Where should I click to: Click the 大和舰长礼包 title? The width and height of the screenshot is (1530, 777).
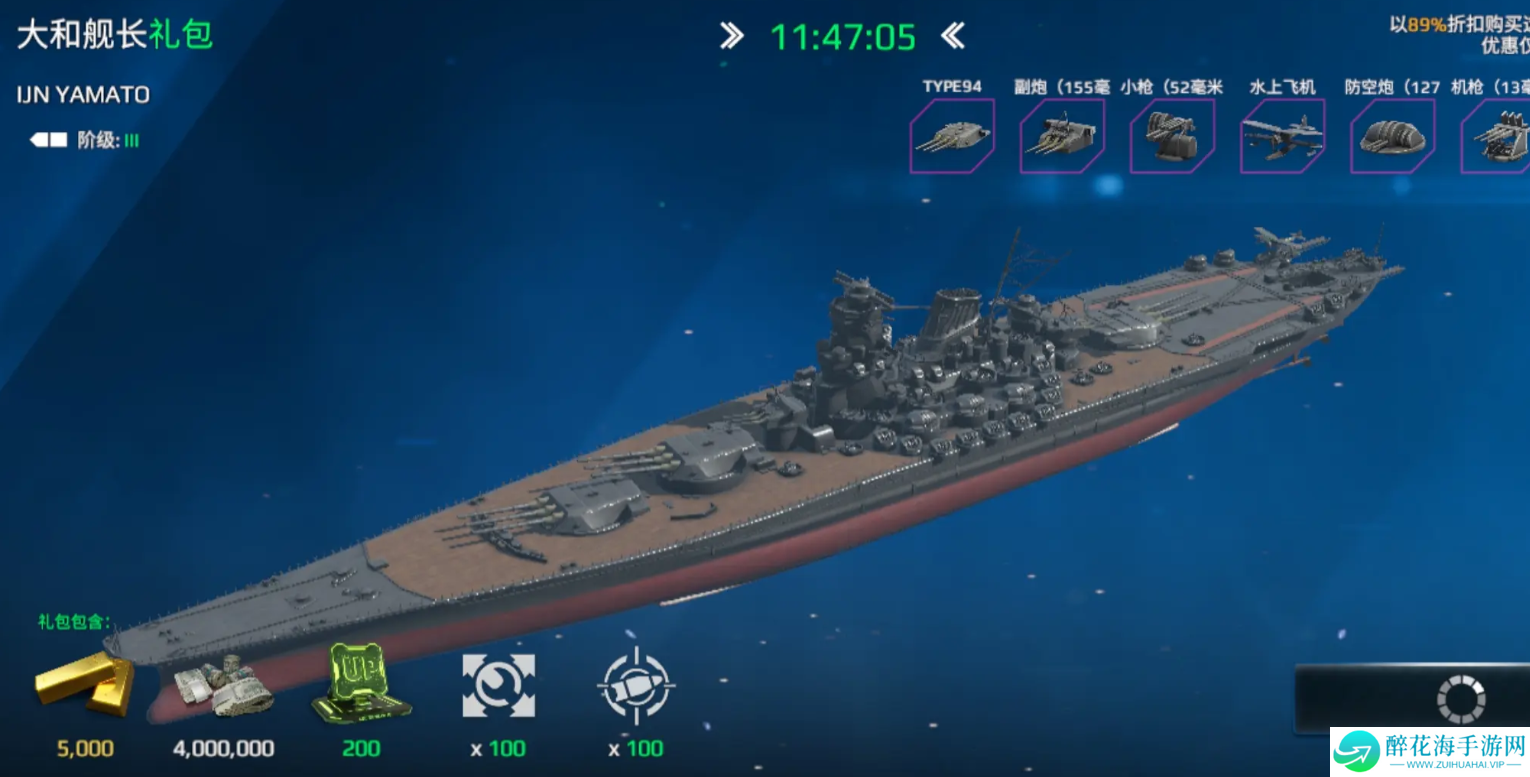(x=114, y=35)
